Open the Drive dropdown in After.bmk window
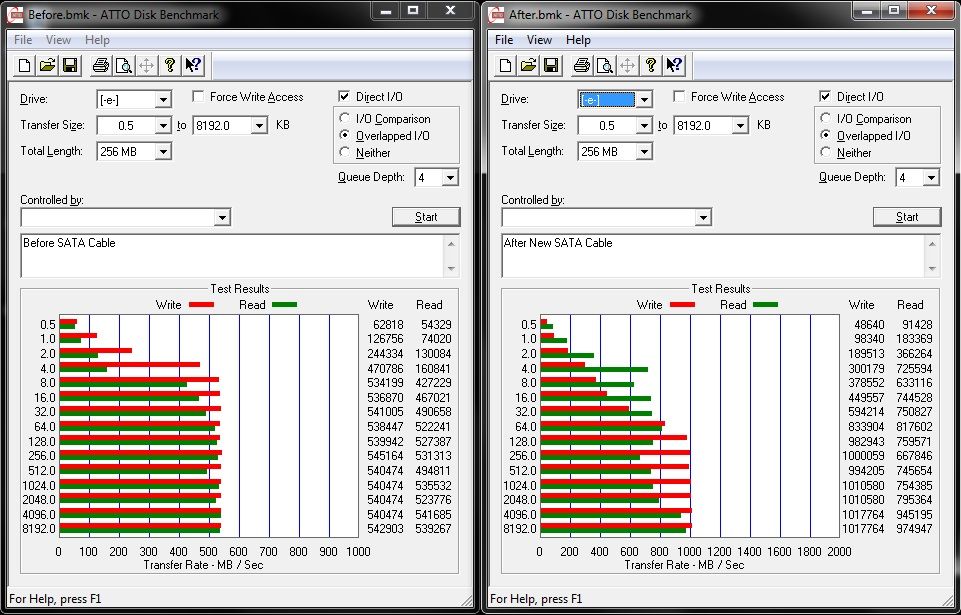The image size is (961, 615). (644, 99)
